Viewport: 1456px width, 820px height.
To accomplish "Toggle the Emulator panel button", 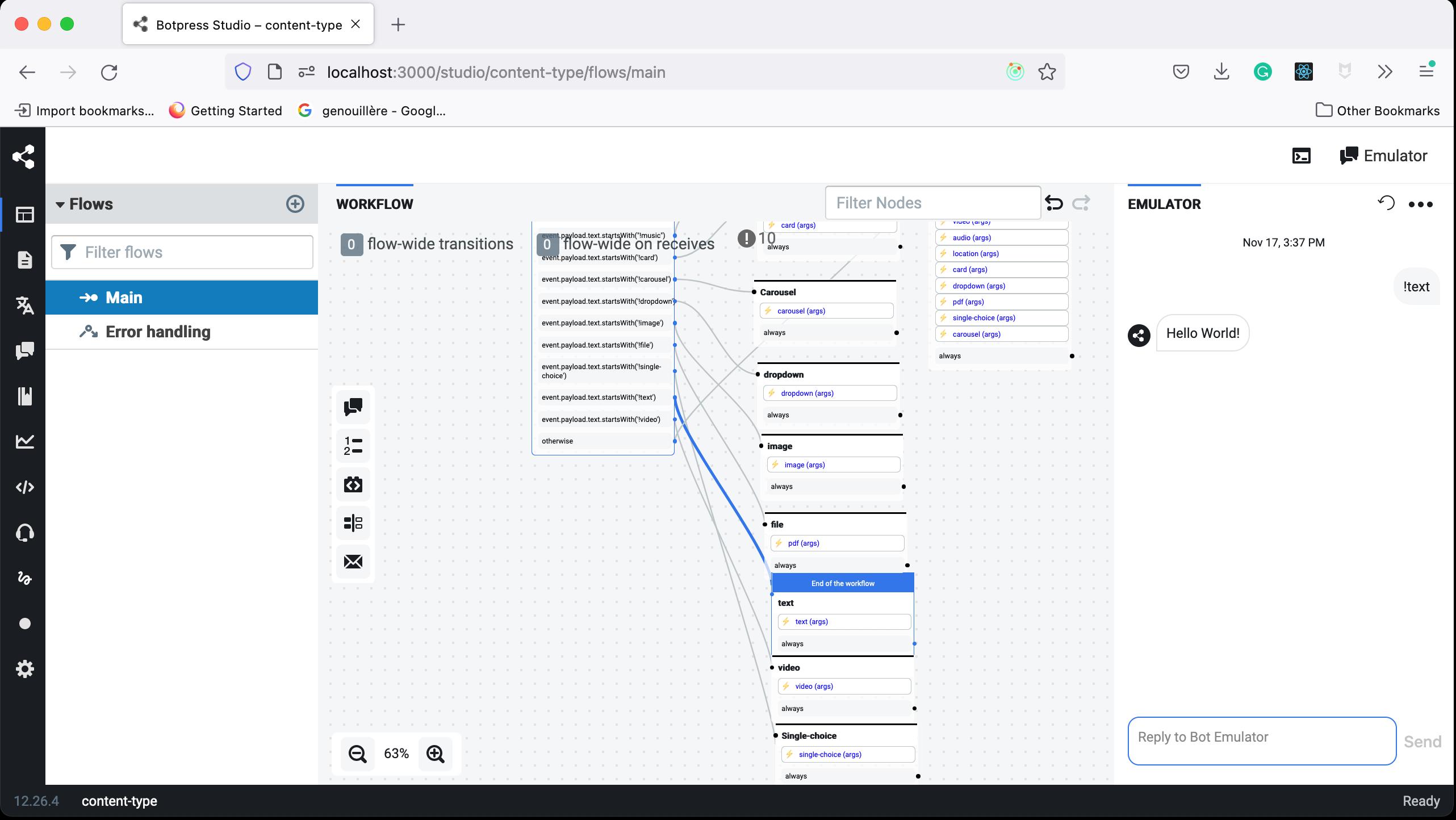I will [x=1383, y=156].
